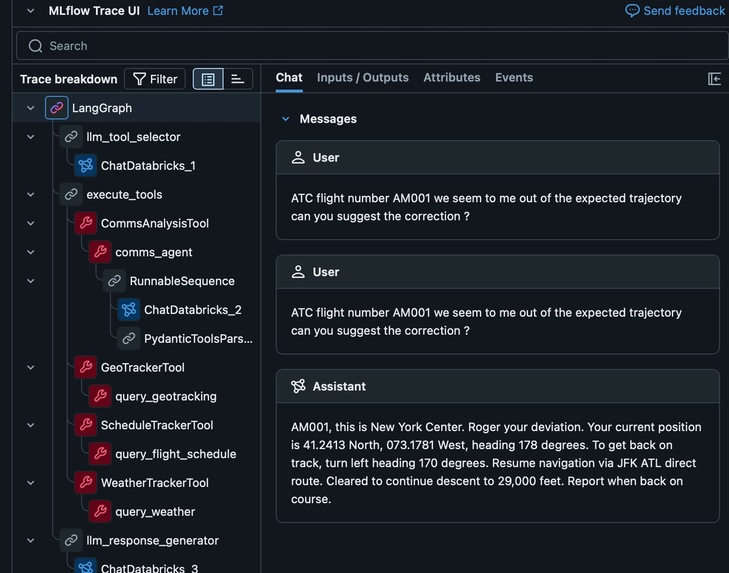Click the RunnableSequence link icon
The height and width of the screenshot is (573, 729).
click(x=114, y=281)
